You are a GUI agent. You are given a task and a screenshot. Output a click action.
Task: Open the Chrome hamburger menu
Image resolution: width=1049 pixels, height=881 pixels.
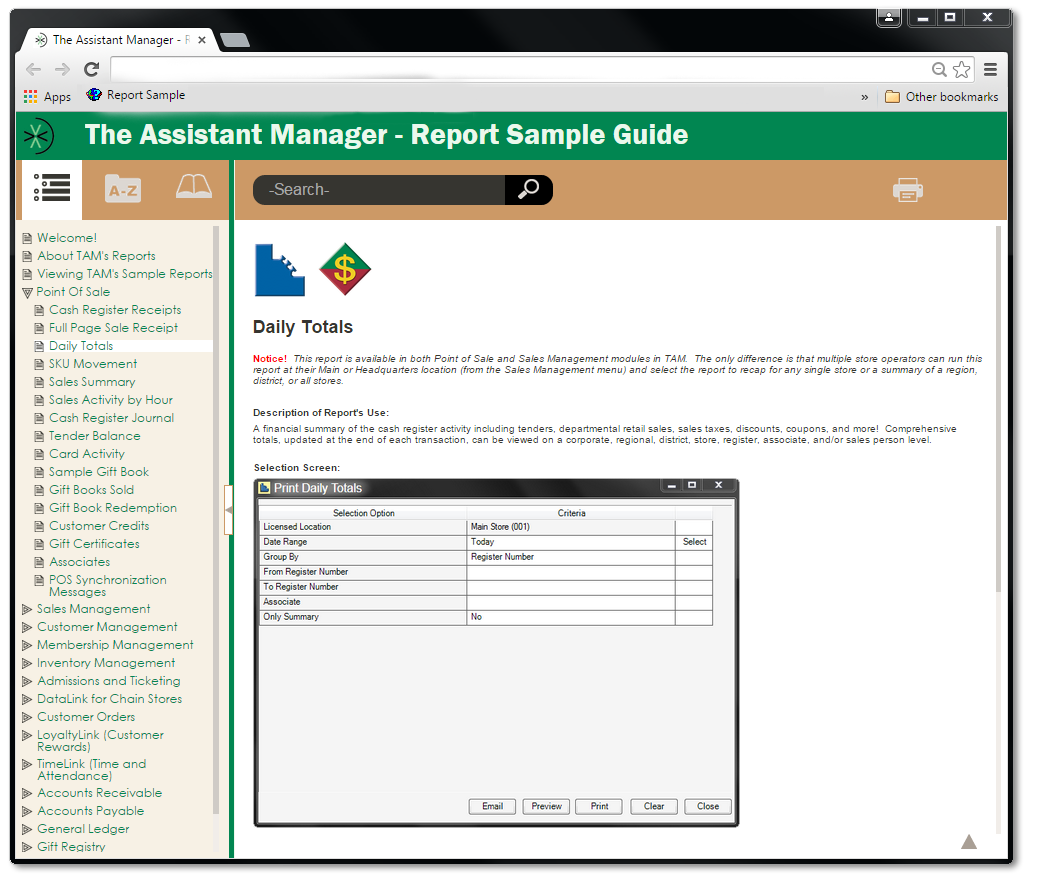[x=991, y=70]
